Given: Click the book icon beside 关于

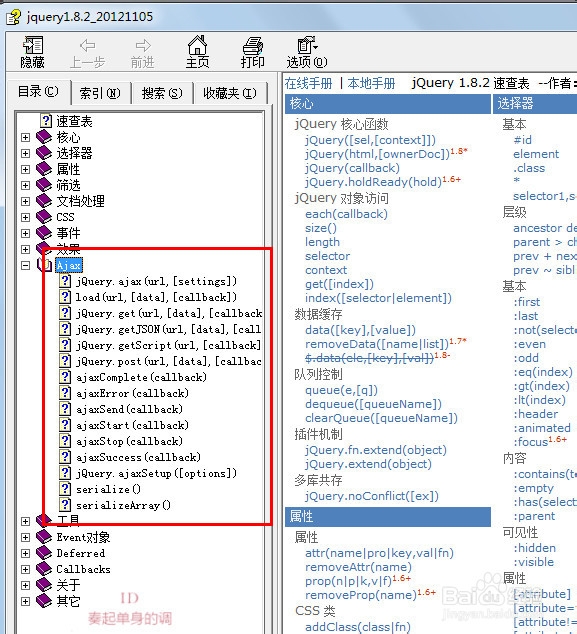Looking at the screenshot, I should (44, 585).
